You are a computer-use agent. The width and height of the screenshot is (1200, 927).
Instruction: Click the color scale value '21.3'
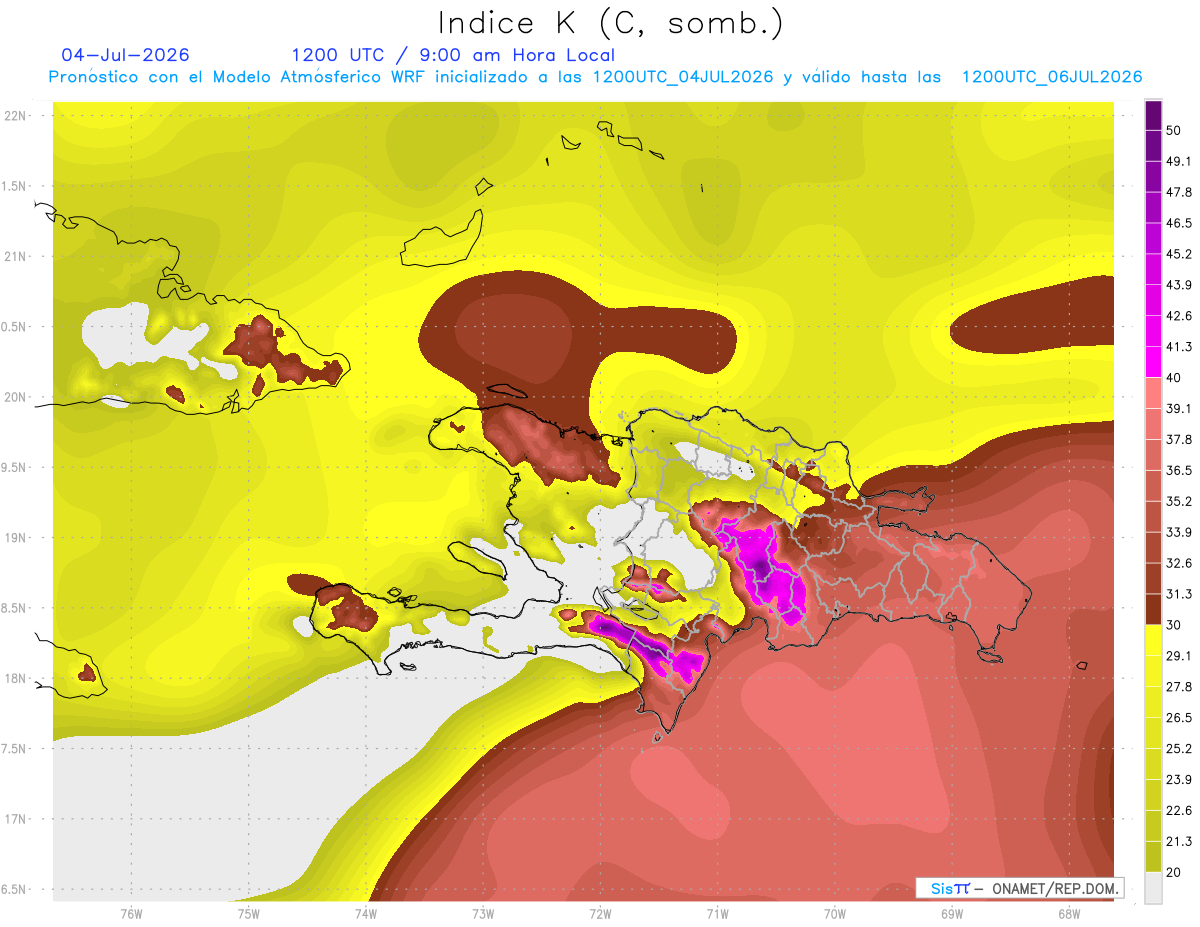click(1179, 841)
